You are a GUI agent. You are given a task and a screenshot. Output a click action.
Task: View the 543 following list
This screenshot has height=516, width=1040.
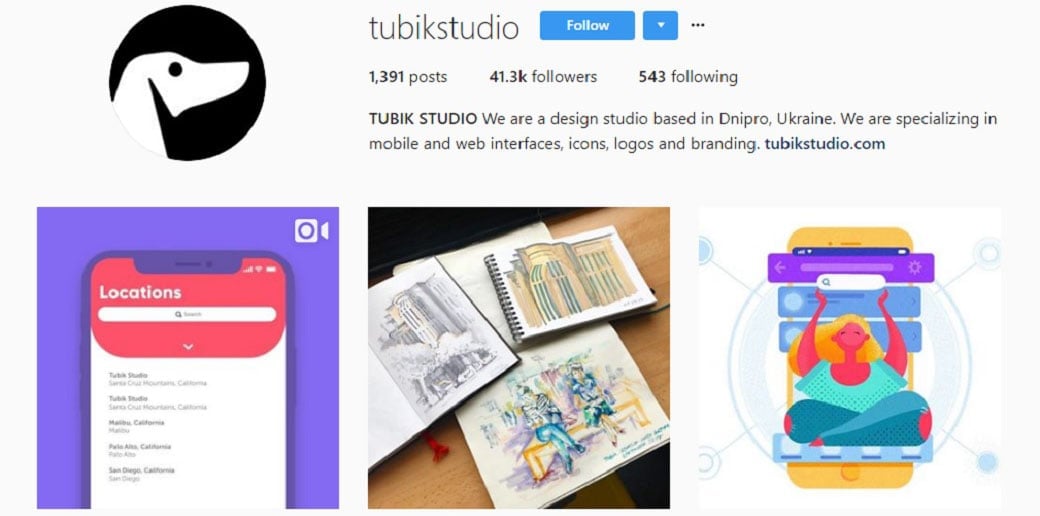pos(688,77)
